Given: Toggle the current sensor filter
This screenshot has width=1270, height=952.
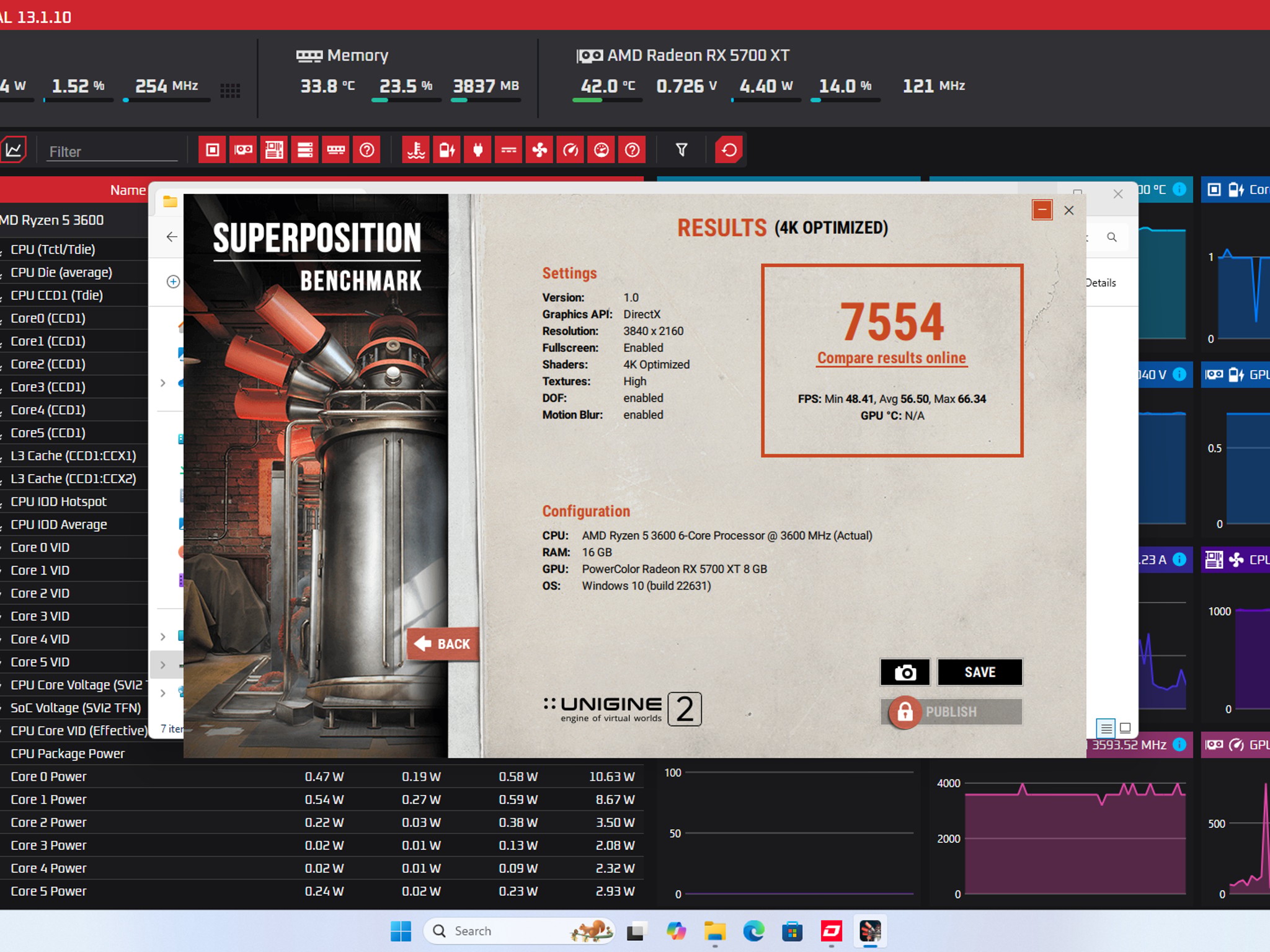Looking at the screenshot, I should [509, 150].
